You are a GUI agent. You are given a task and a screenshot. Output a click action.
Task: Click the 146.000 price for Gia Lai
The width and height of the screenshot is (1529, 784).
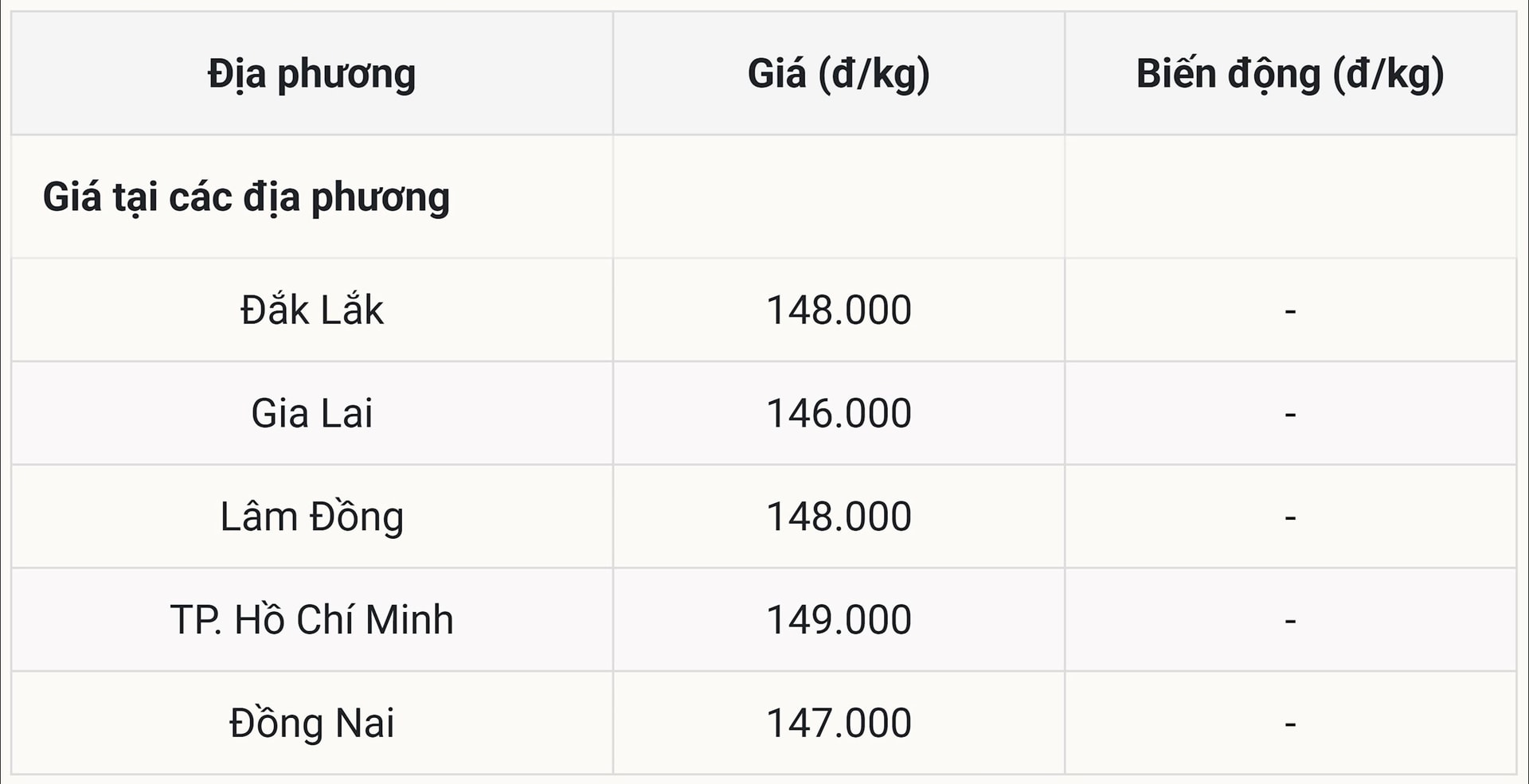[x=839, y=413]
